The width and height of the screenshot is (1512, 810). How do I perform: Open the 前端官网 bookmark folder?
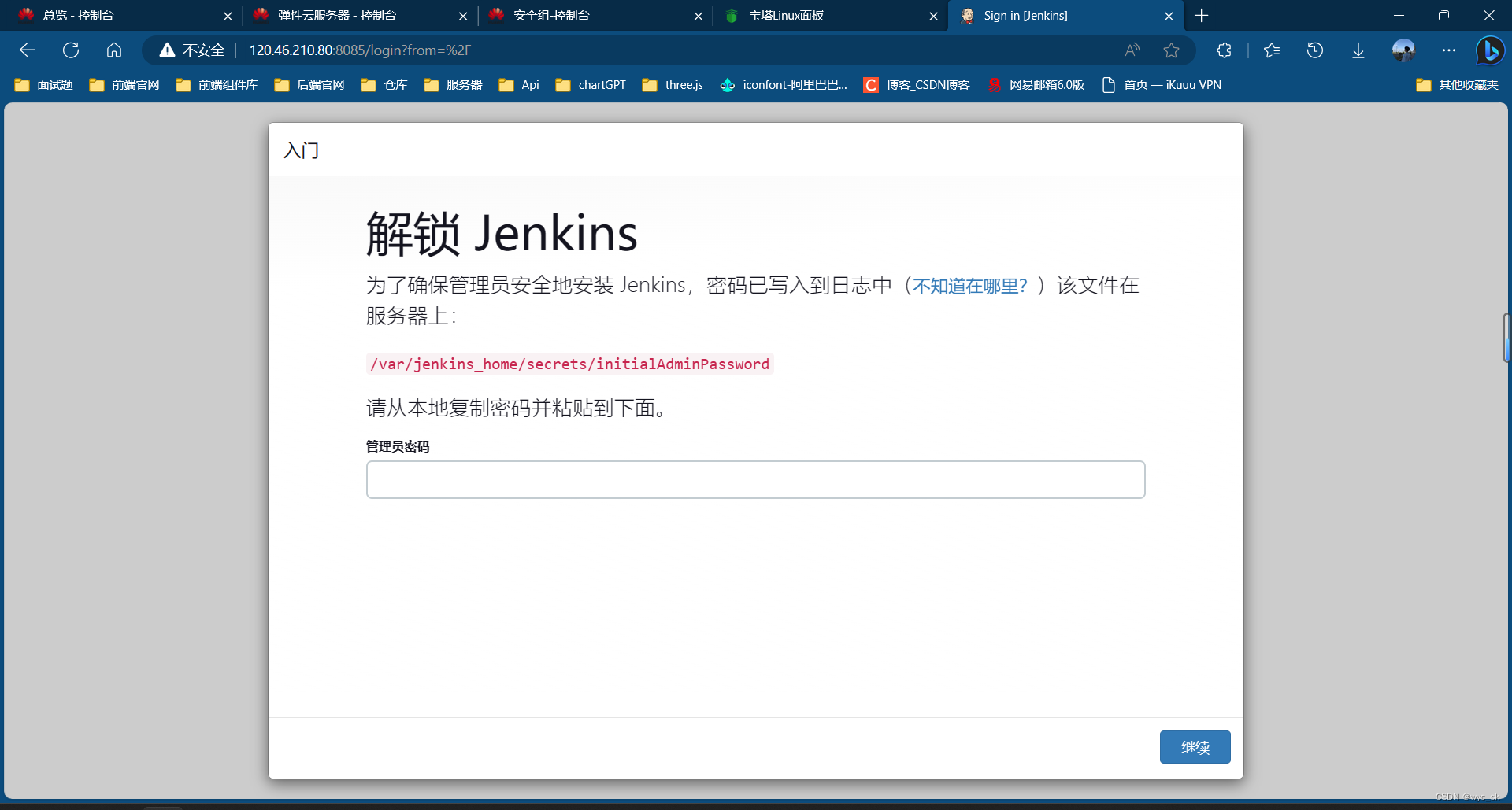click(x=124, y=85)
